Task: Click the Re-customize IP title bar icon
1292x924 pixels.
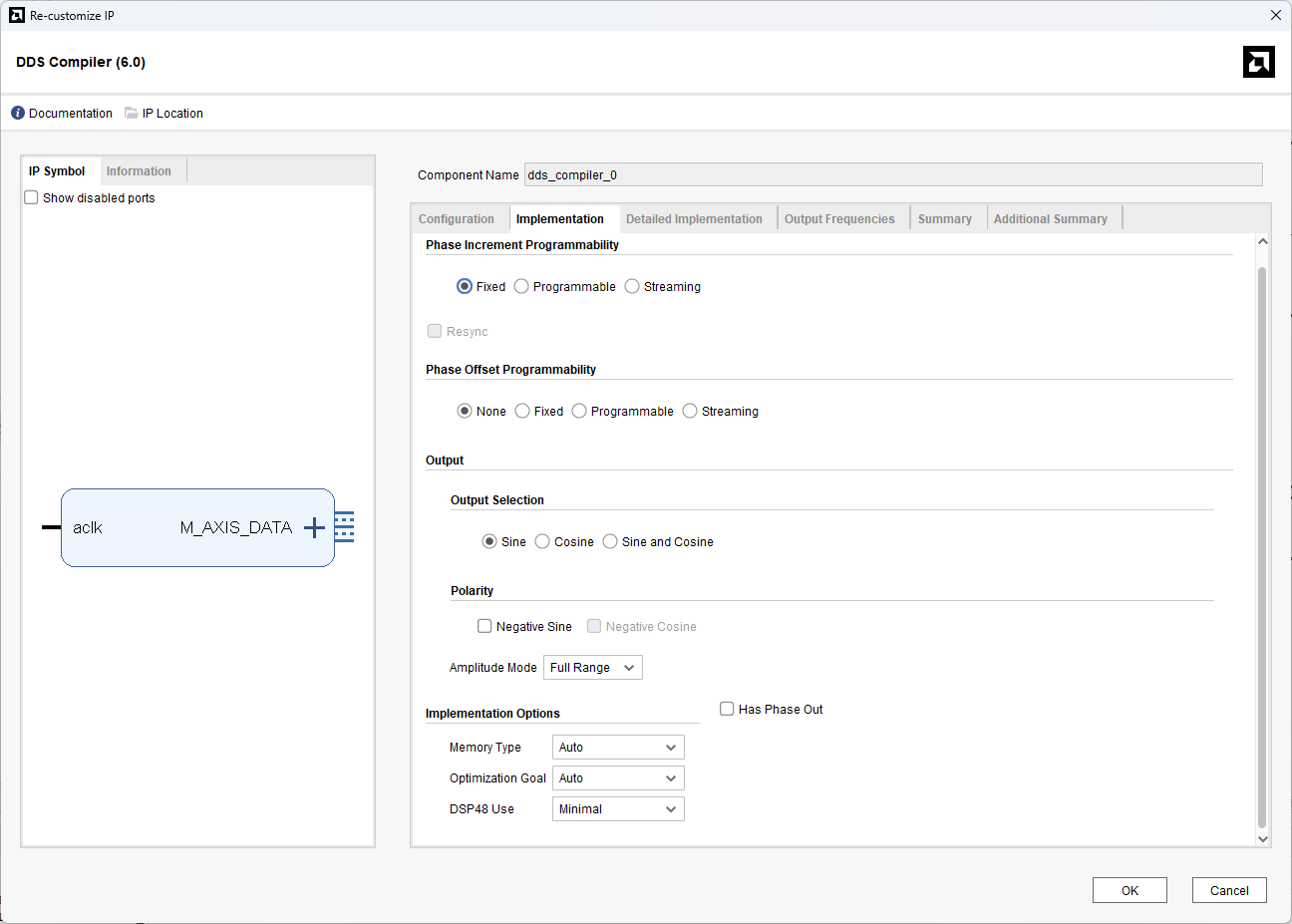Action: (16, 15)
